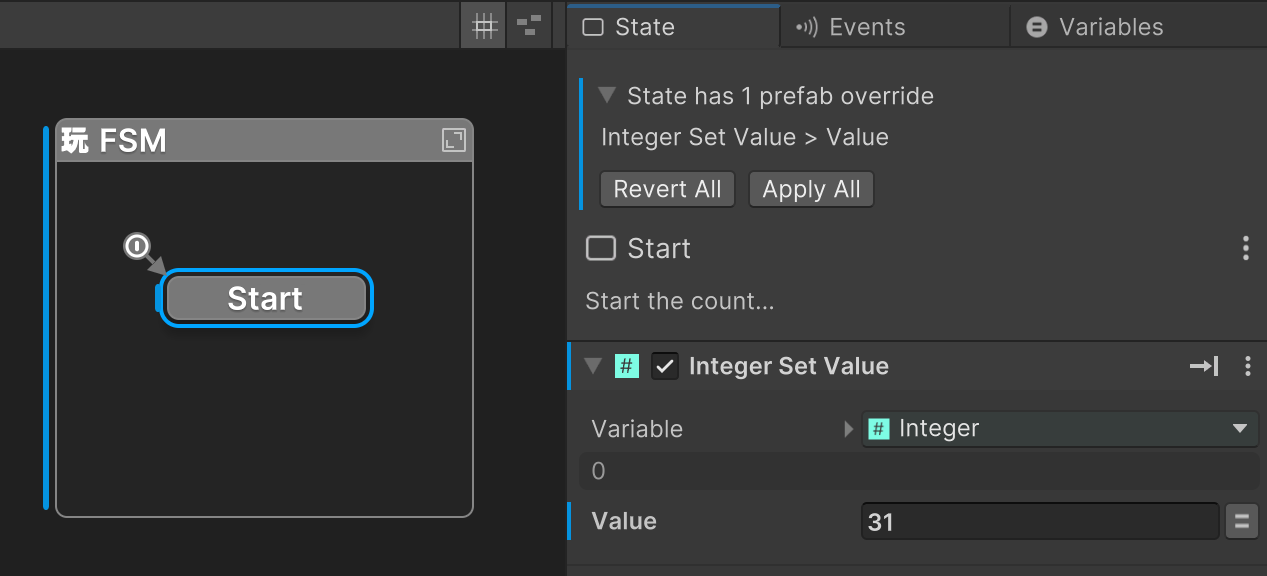
Task: Maximize the FSM node
Action: (454, 140)
